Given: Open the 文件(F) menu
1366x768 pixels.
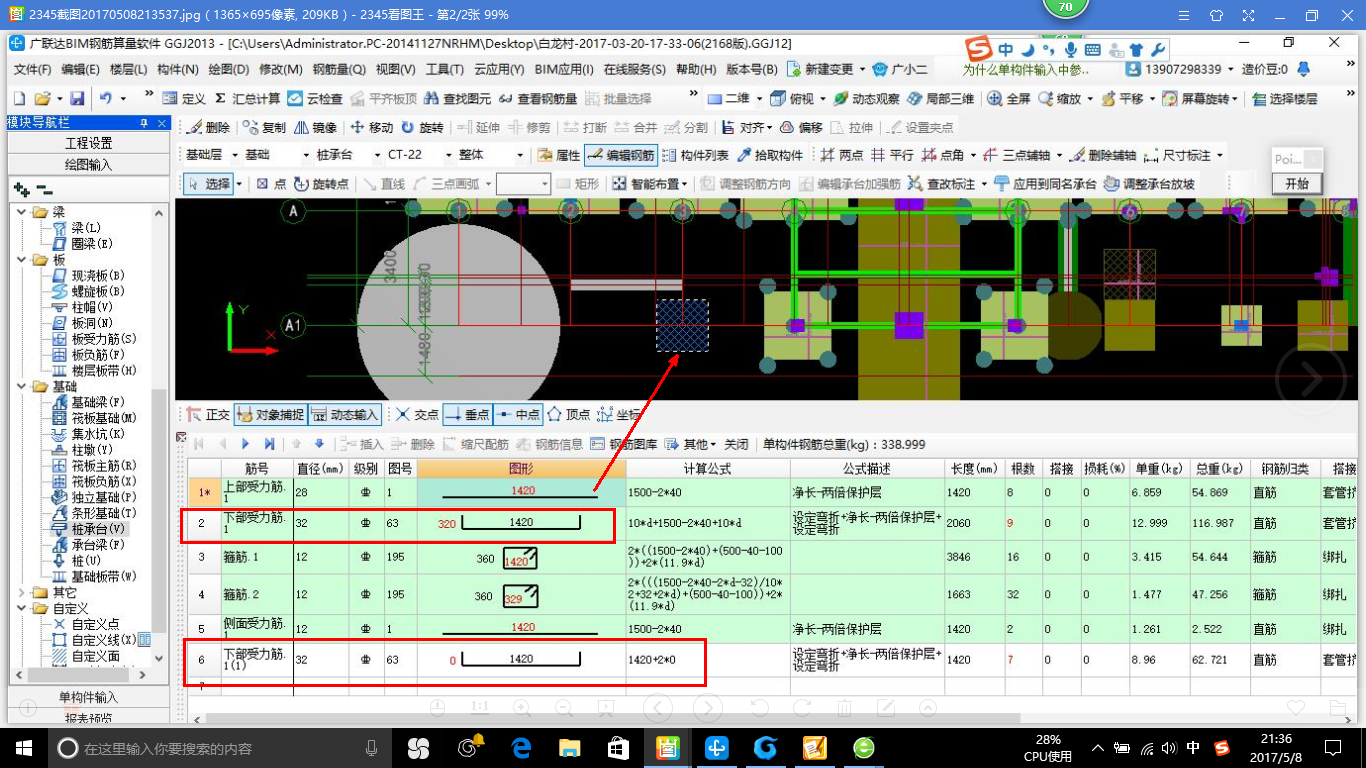Looking at the screenshot, I should point(32,69).
